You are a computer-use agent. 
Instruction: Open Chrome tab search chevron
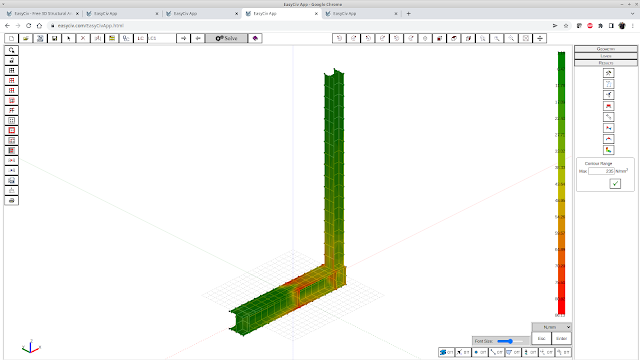point(633,13)
